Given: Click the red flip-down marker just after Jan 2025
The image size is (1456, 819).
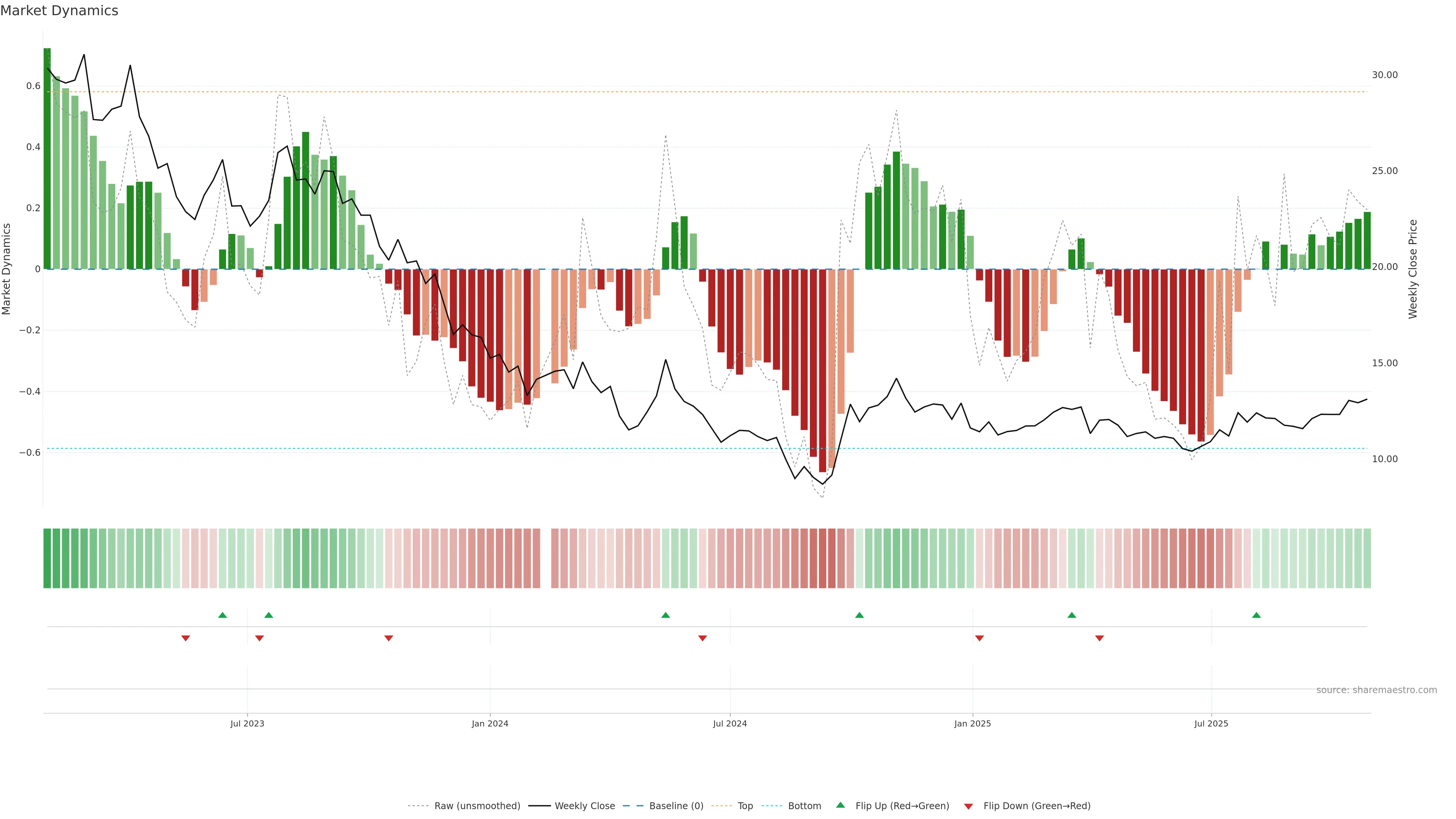Looking at the screenshot, I should click(979, 638).
